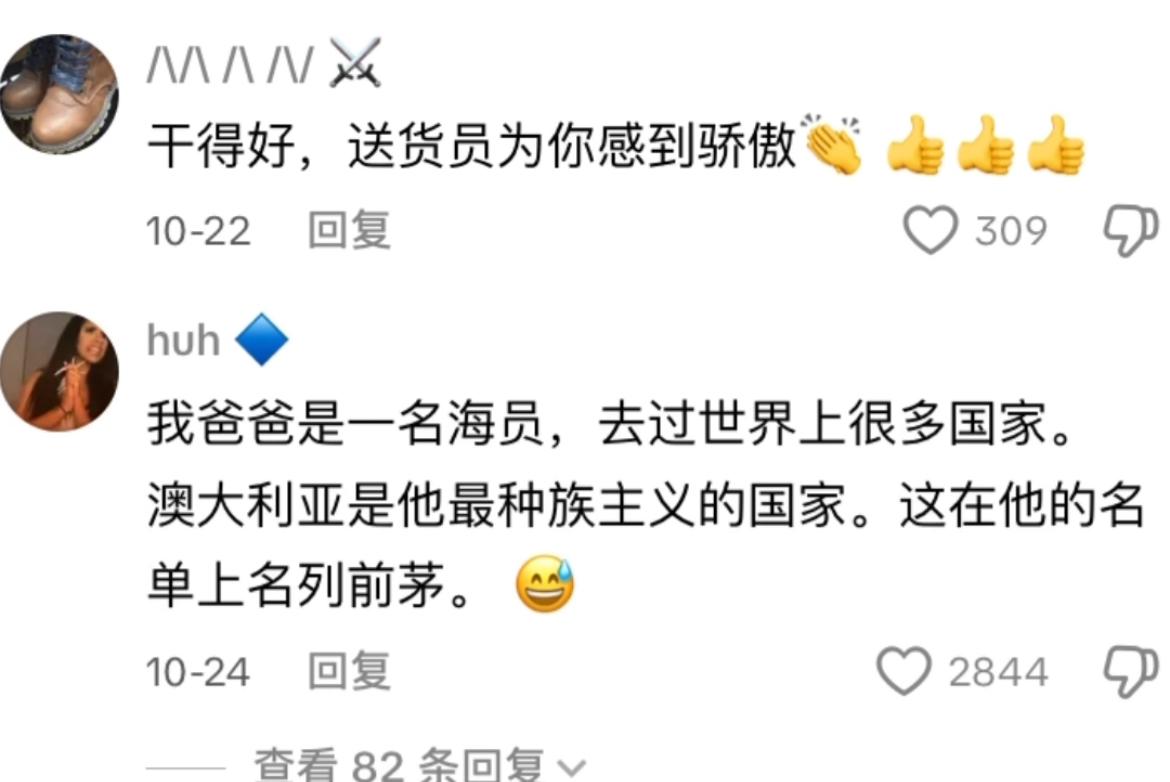Select the comment text 我爸爸是一名海员
Screen dimensions: 1170x782
[345, 423]
